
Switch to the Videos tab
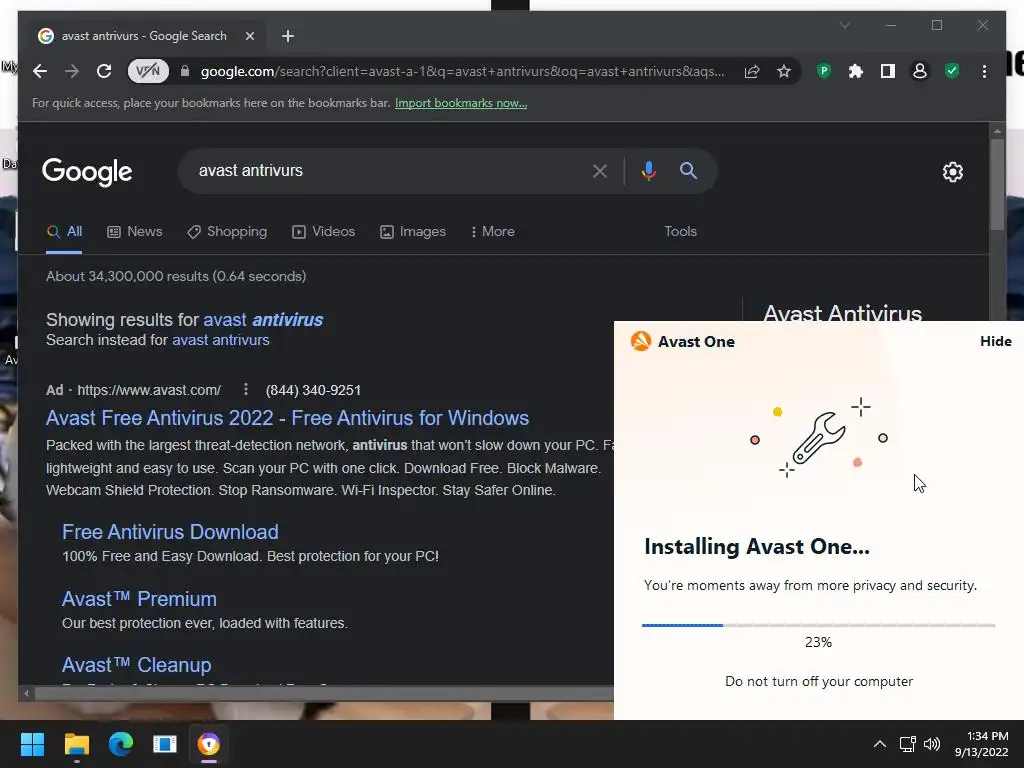[x=323, y=231]
